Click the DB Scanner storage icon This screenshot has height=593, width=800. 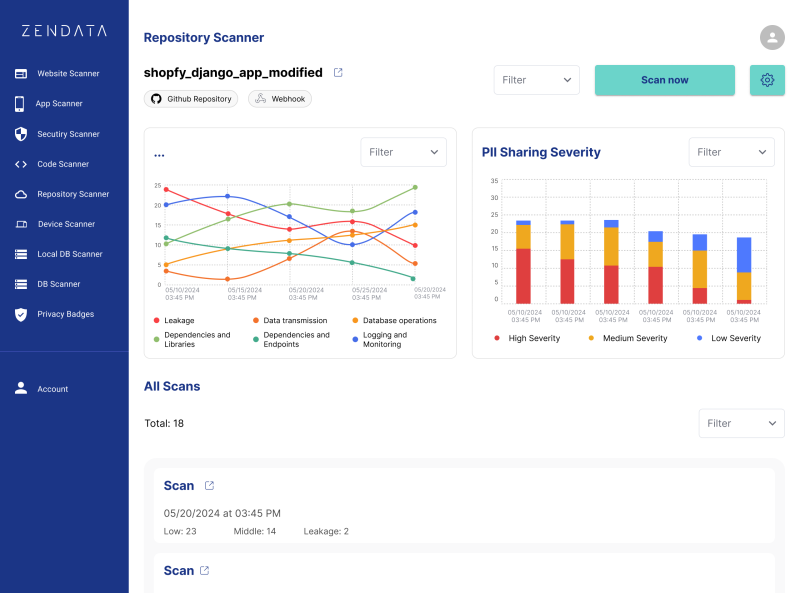(x=21, y=284)
